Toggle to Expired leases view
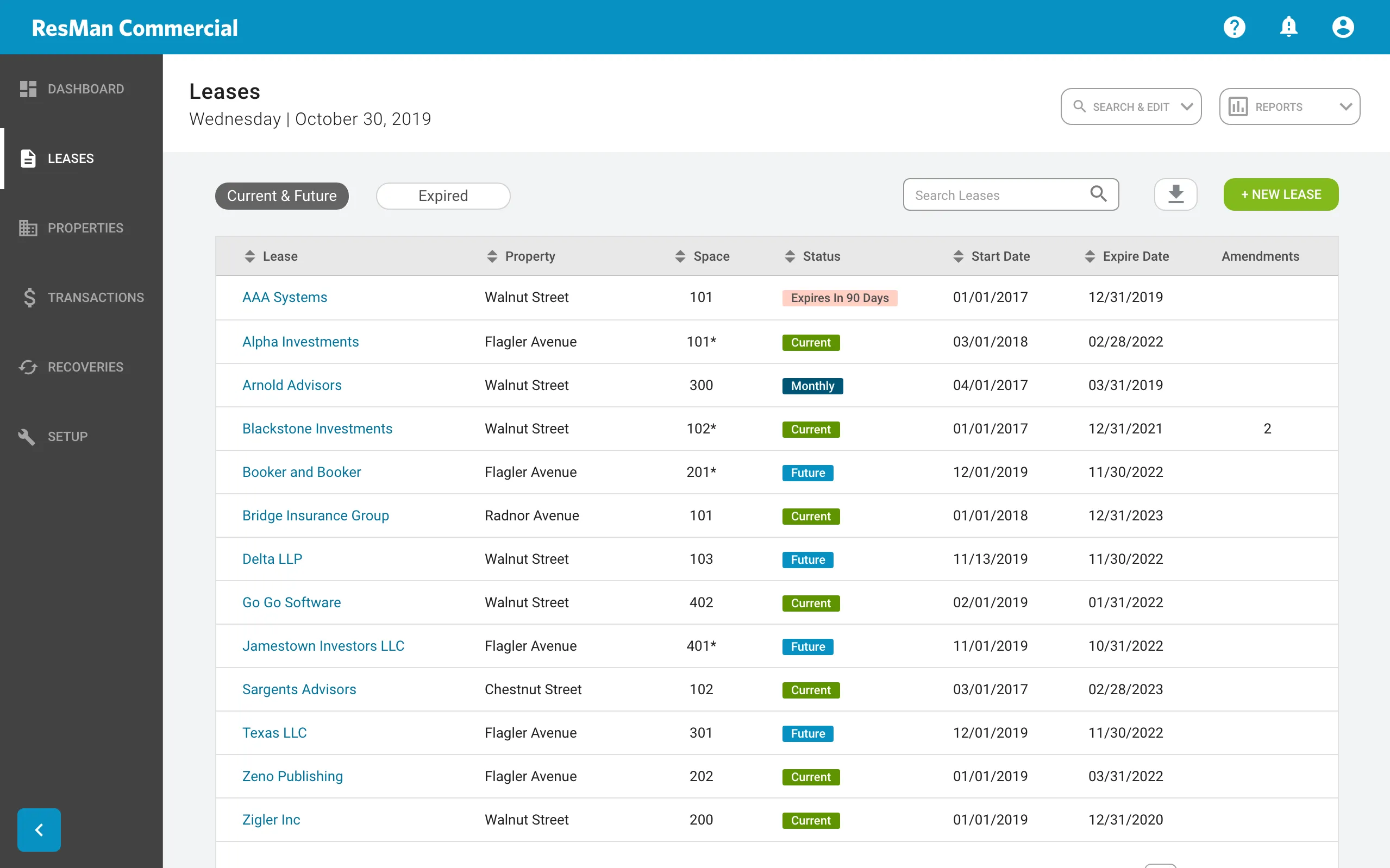 pos(443,195)
